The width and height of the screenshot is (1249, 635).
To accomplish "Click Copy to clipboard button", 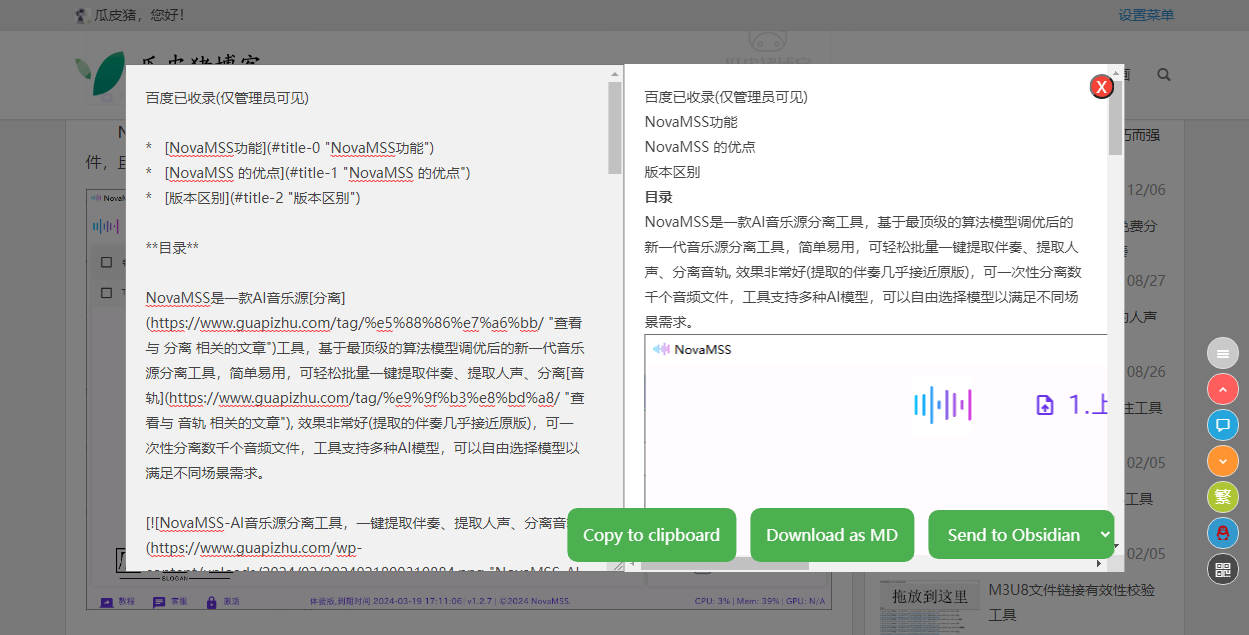I will coord(651,535).
